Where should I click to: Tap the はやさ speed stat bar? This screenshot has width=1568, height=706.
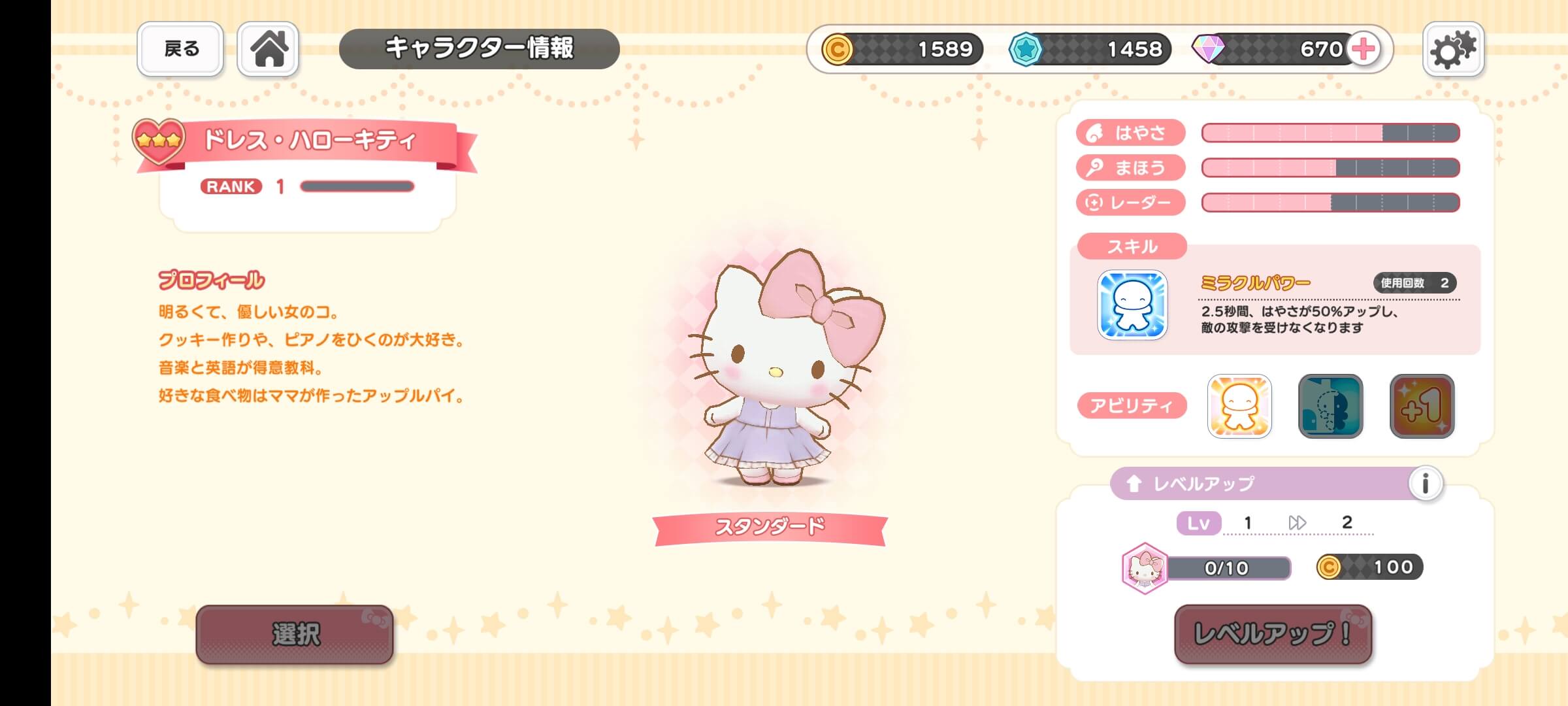(1330, 133)
